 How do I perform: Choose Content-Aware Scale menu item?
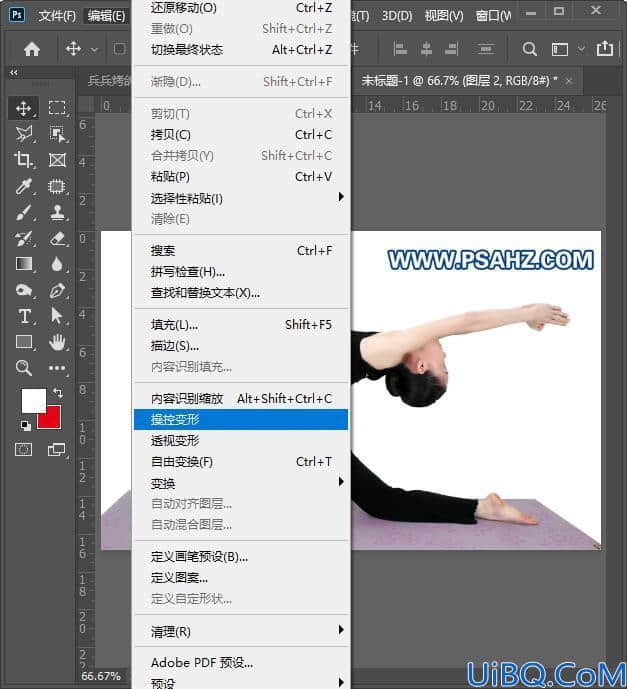pos(241,399)
